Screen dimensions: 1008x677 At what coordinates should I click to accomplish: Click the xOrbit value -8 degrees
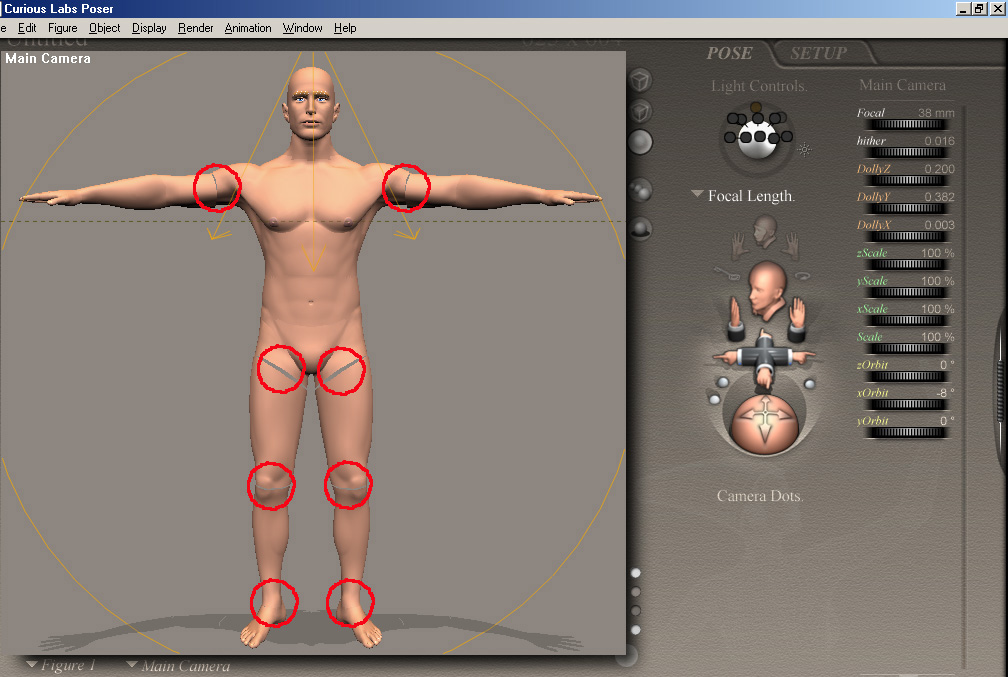click(x=945, y=393)
